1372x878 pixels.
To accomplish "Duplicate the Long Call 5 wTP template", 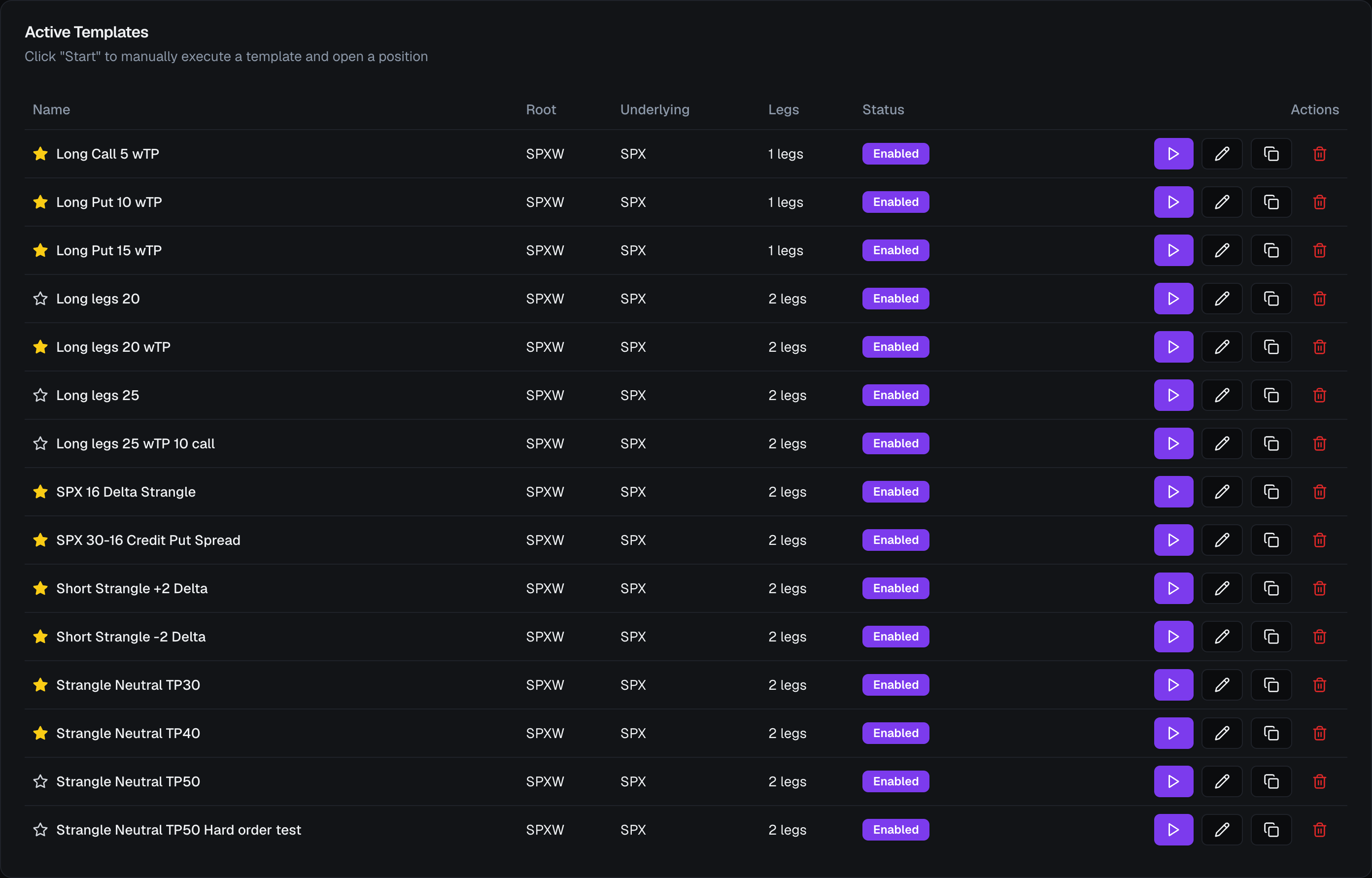I will coord(1270,154).
